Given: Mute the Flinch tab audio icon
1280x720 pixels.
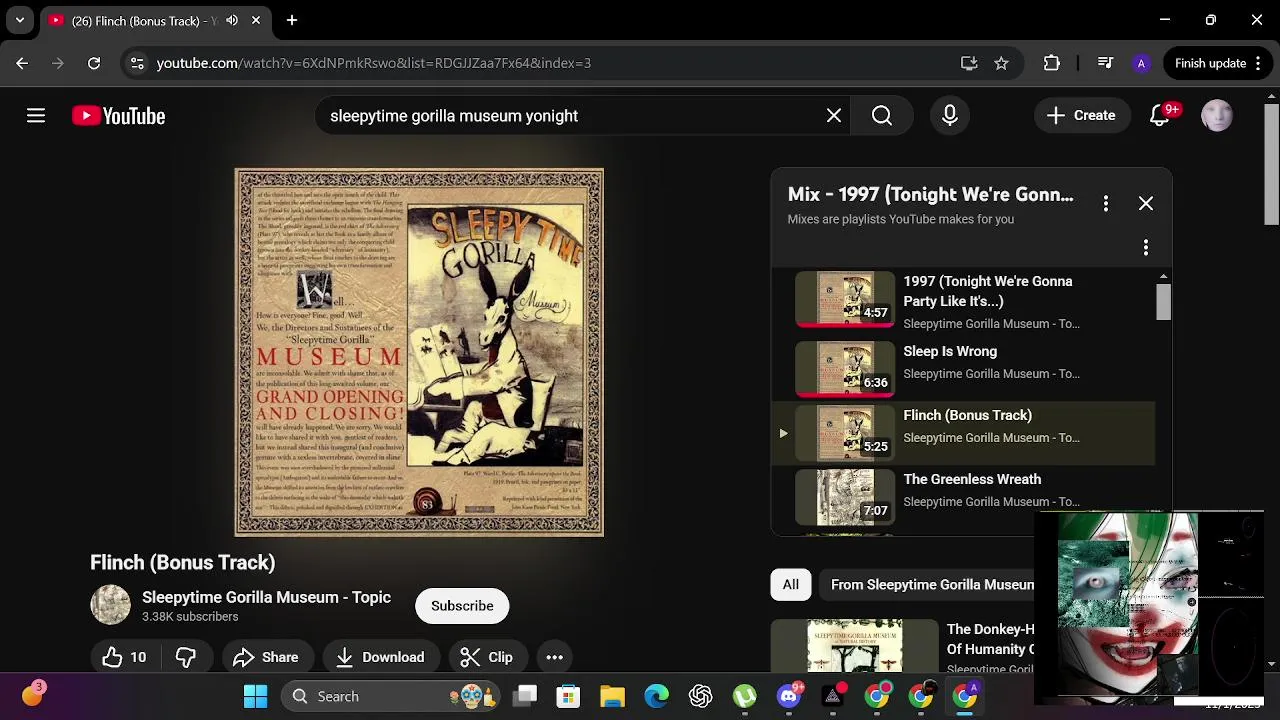Looking at the screenshot, I should click(232, 20).
